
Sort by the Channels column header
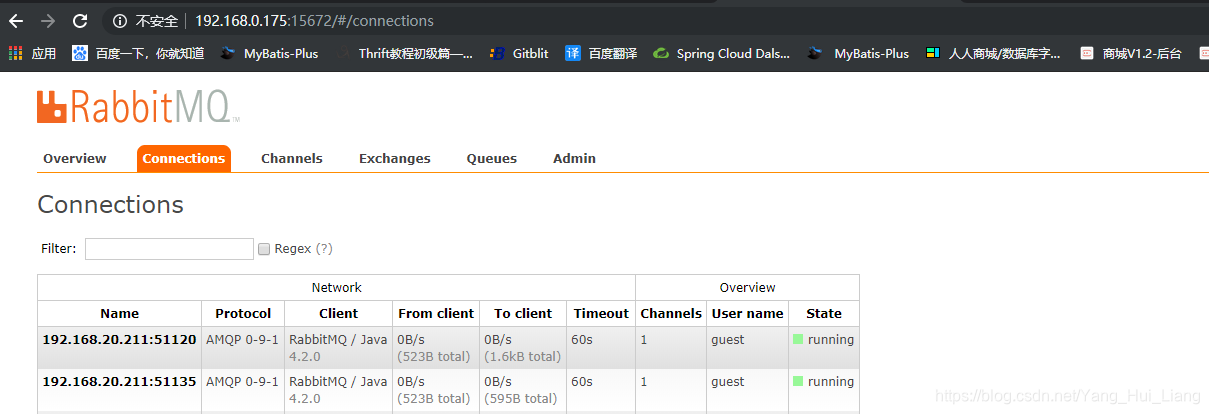(x=671, y=313)
